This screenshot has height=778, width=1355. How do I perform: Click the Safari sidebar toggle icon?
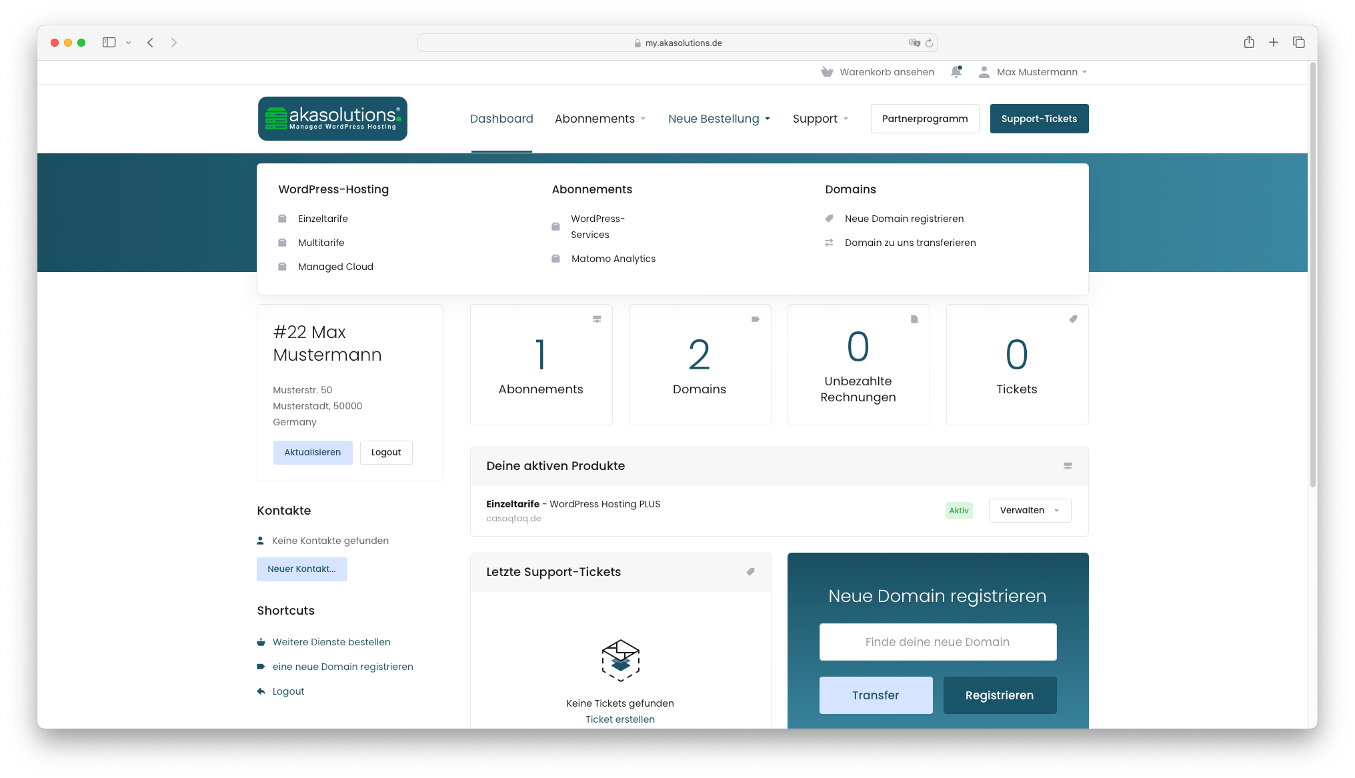109,42
